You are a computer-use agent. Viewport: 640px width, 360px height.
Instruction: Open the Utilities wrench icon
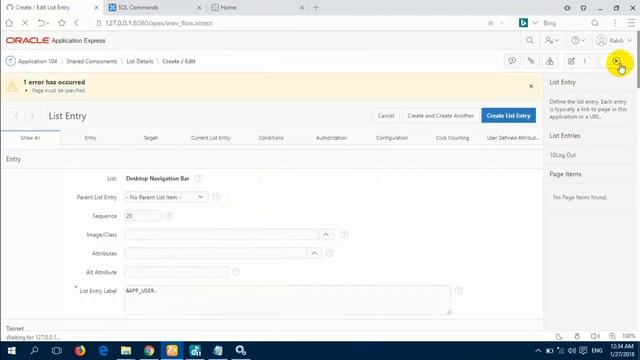point(531,61)
